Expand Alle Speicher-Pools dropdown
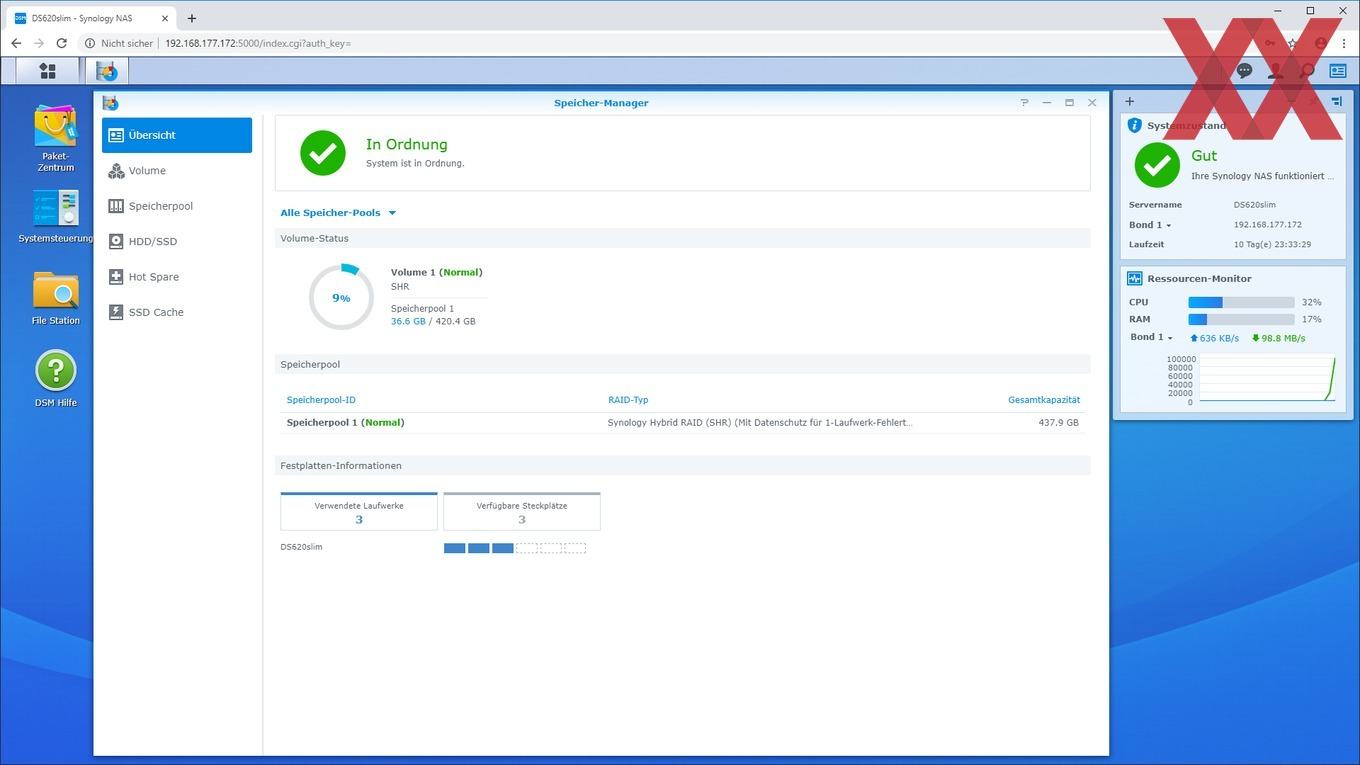The height and width of the screenshot is (765, 1360). 338,213
